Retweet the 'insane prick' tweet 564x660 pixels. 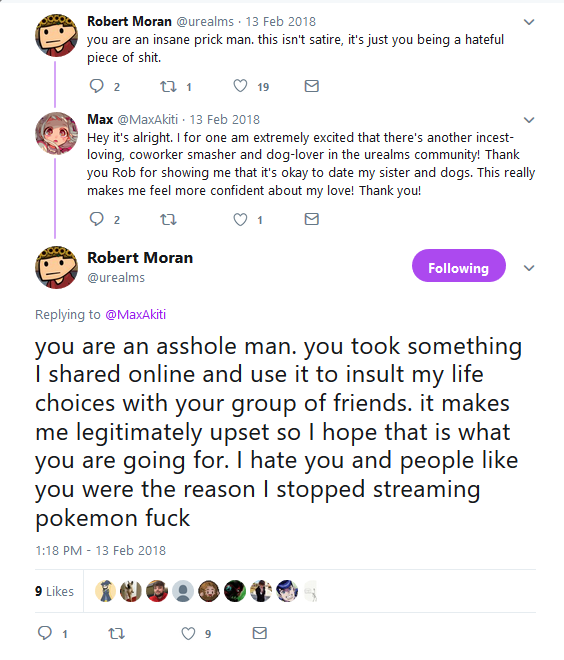click(168, 87)
